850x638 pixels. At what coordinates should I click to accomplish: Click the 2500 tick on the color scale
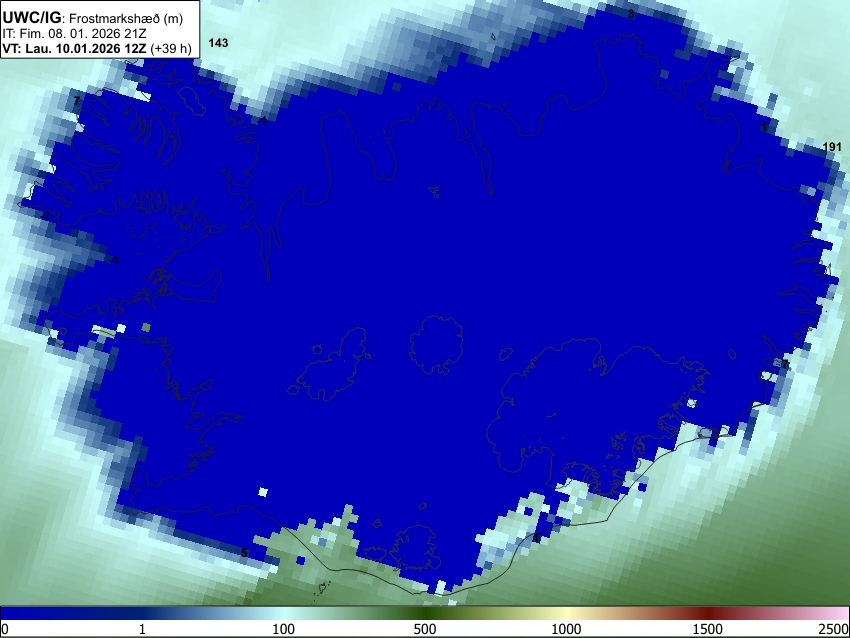coord(835,629)
